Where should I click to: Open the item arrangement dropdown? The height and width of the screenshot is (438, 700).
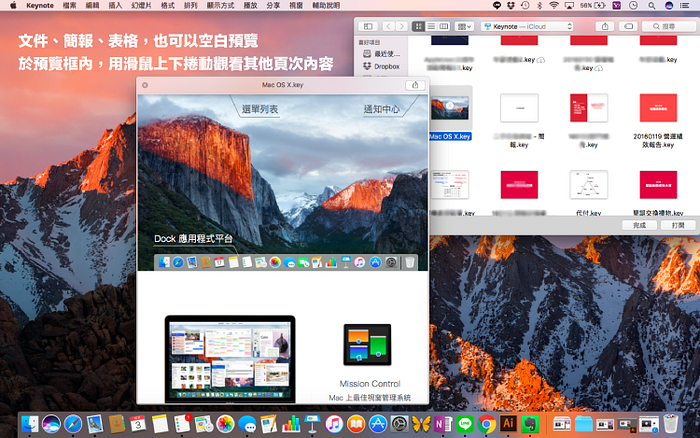coord(464,26)
